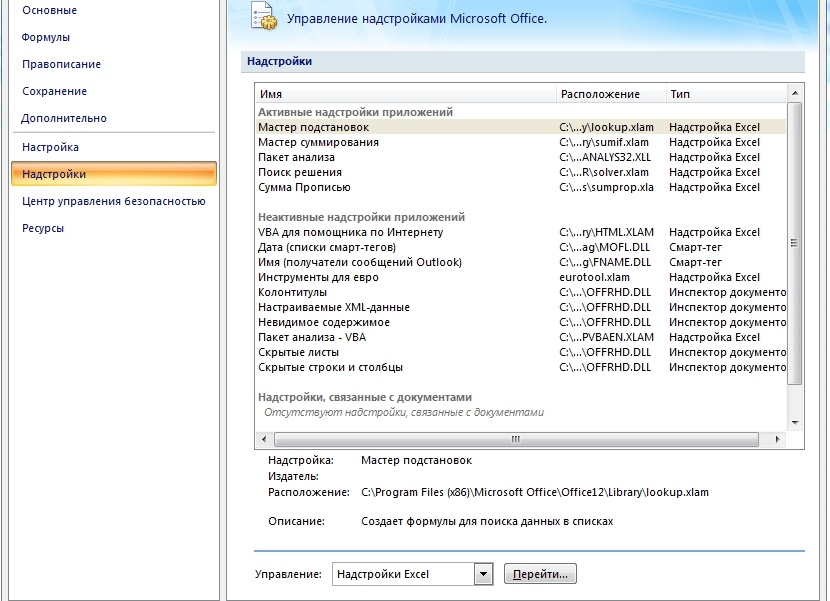830x601 pixels.
Task: Open the Основные options category
Action: click(49, 10)
